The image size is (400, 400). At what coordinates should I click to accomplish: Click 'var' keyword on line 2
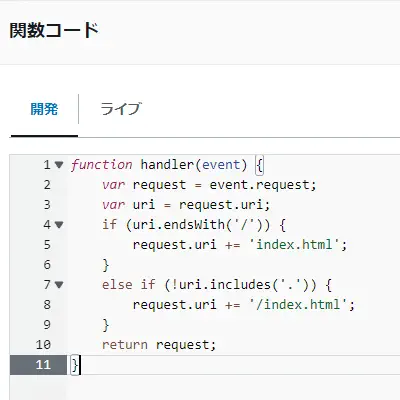coord(113,185)
